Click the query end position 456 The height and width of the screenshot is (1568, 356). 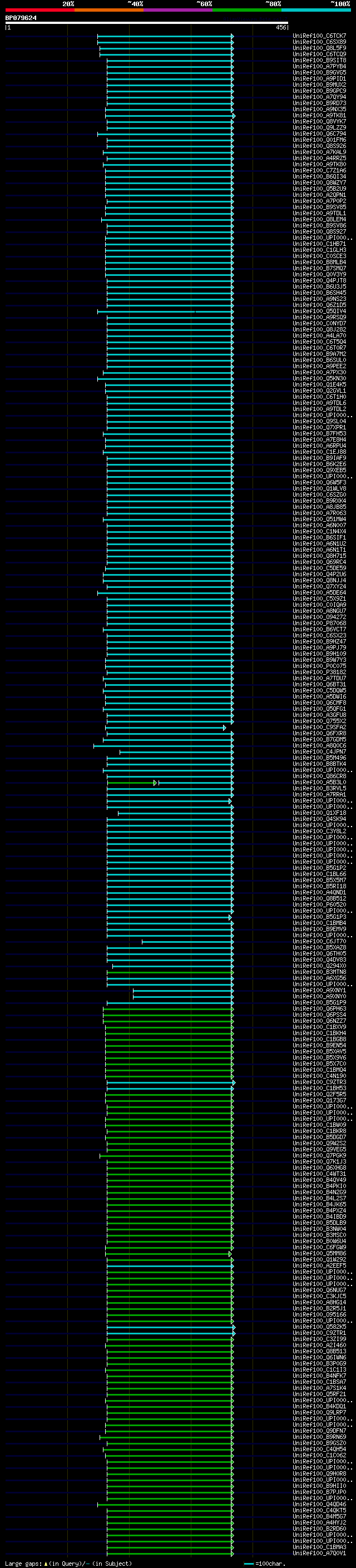click(x=281, y=27)
